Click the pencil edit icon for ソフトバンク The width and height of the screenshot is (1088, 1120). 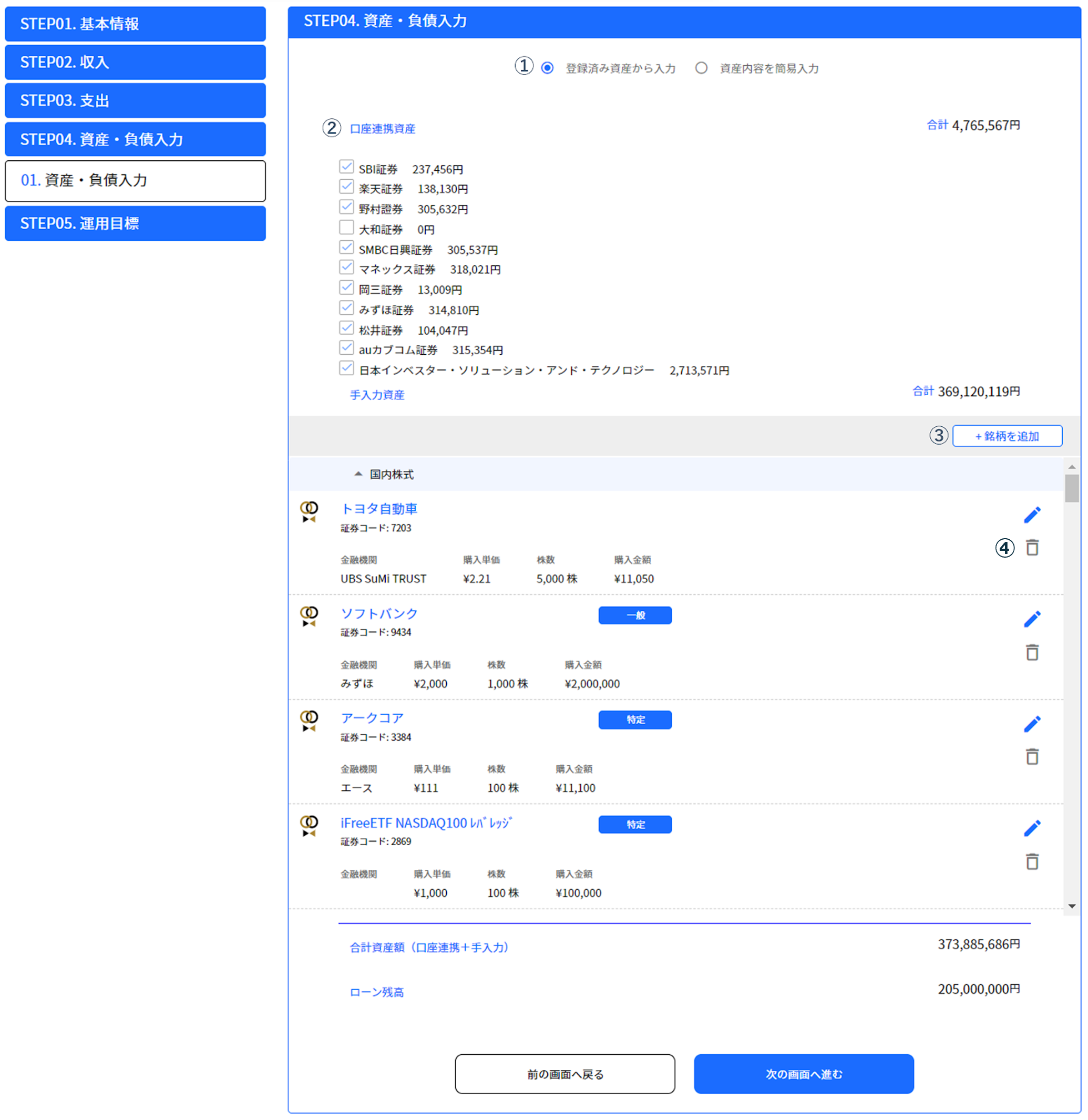[1032, 619]
